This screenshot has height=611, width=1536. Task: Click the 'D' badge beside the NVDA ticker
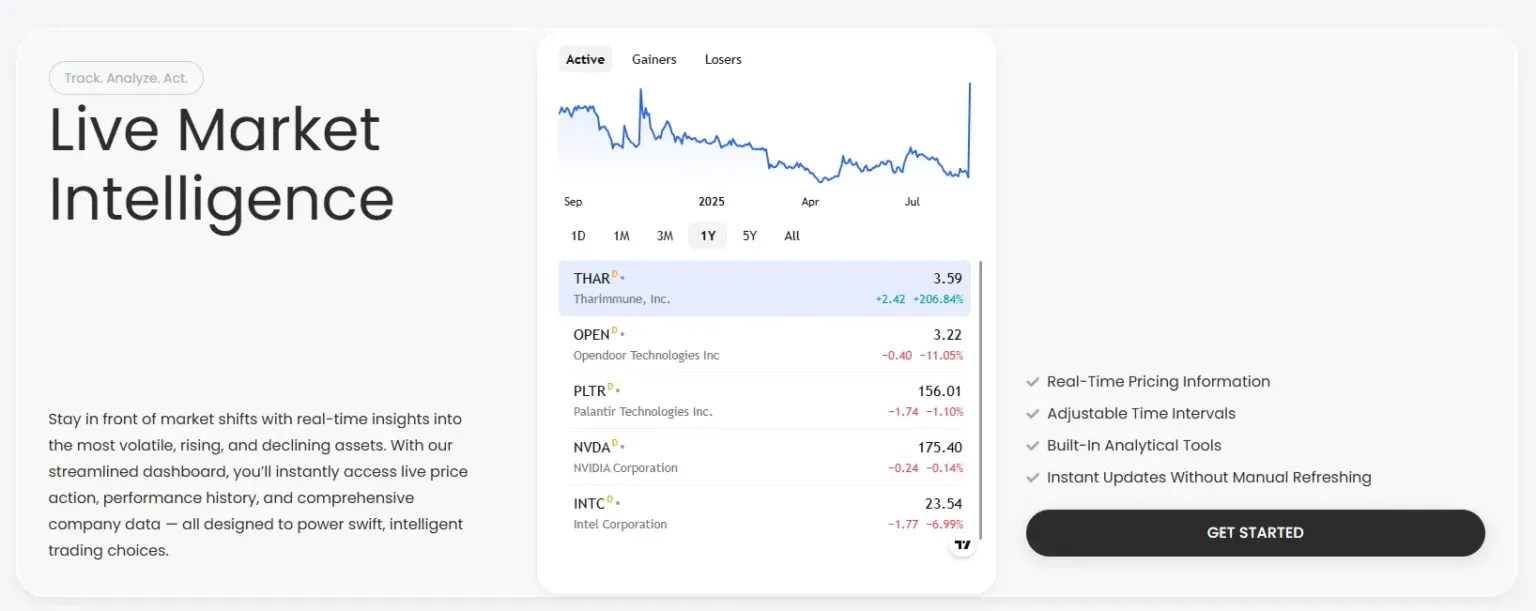pyautogui.click(x=615, y=444)
